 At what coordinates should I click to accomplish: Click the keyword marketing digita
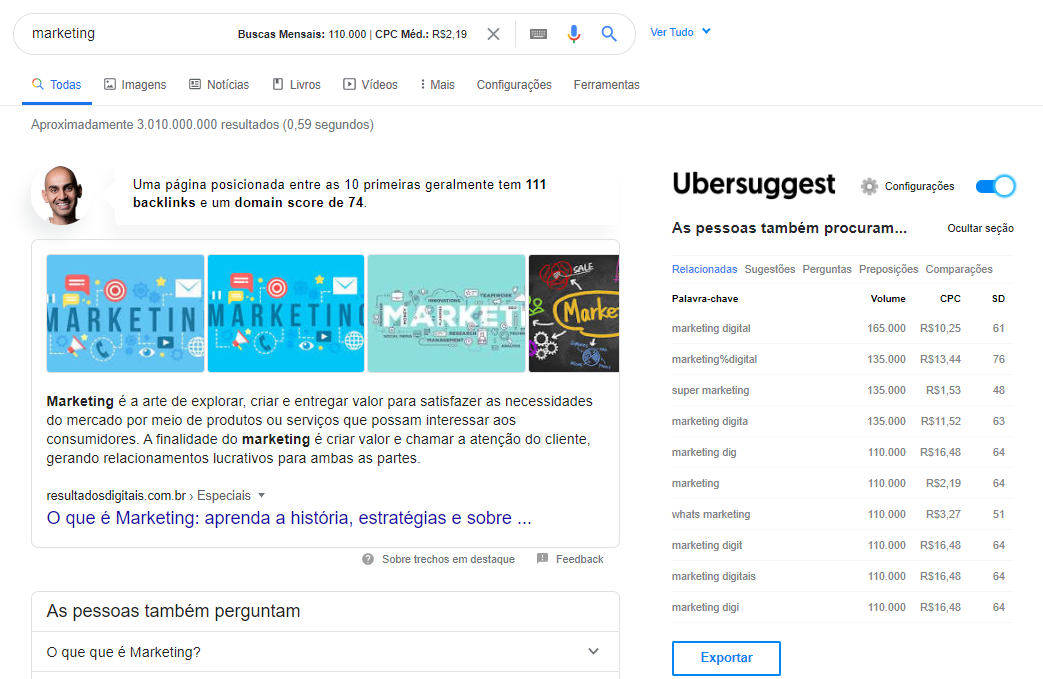(710, 421)
